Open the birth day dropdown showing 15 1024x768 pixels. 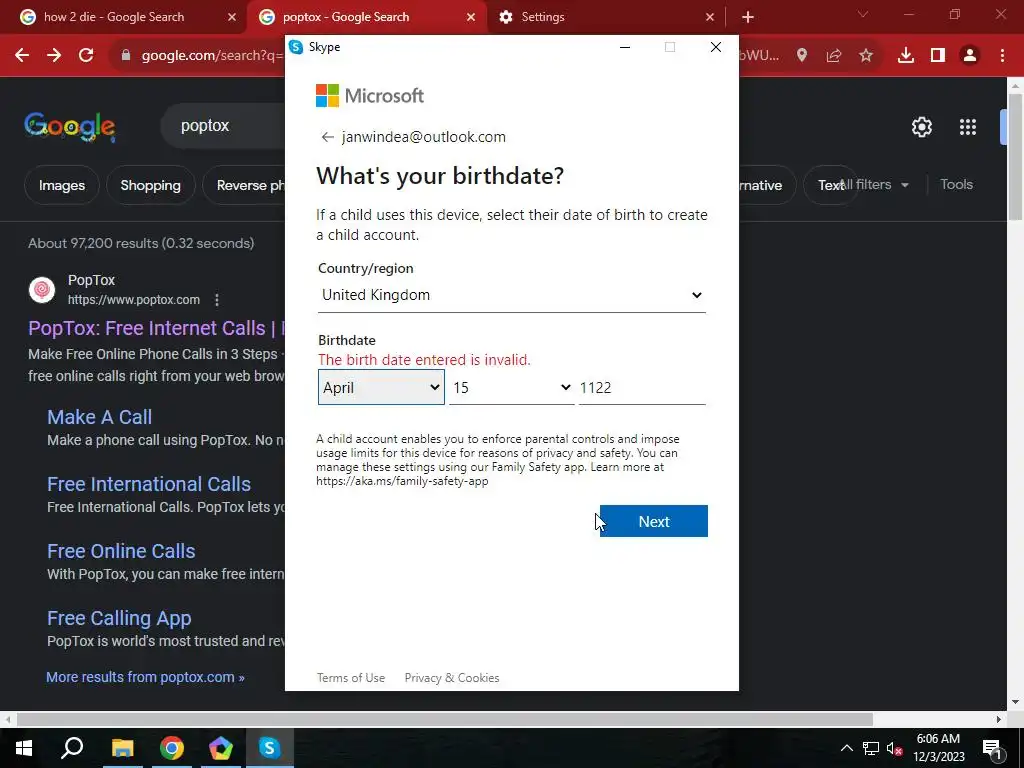coord(511,387)
